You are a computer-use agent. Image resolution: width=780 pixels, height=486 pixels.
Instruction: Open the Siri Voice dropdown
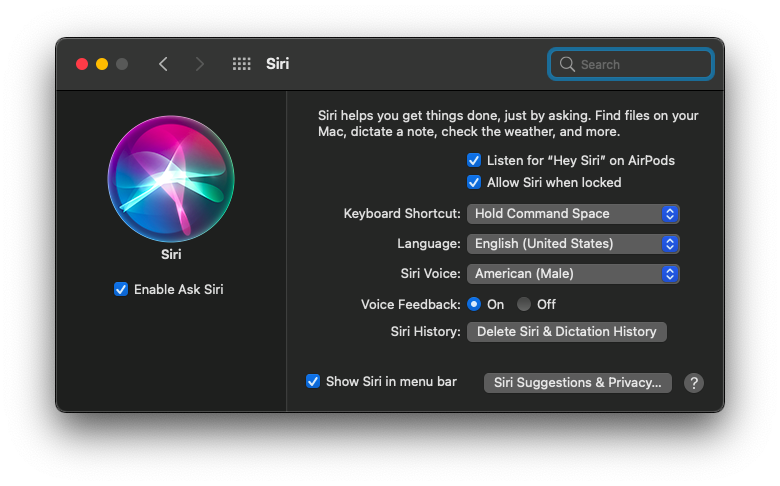pyautogui.click(x=573, y=273)
